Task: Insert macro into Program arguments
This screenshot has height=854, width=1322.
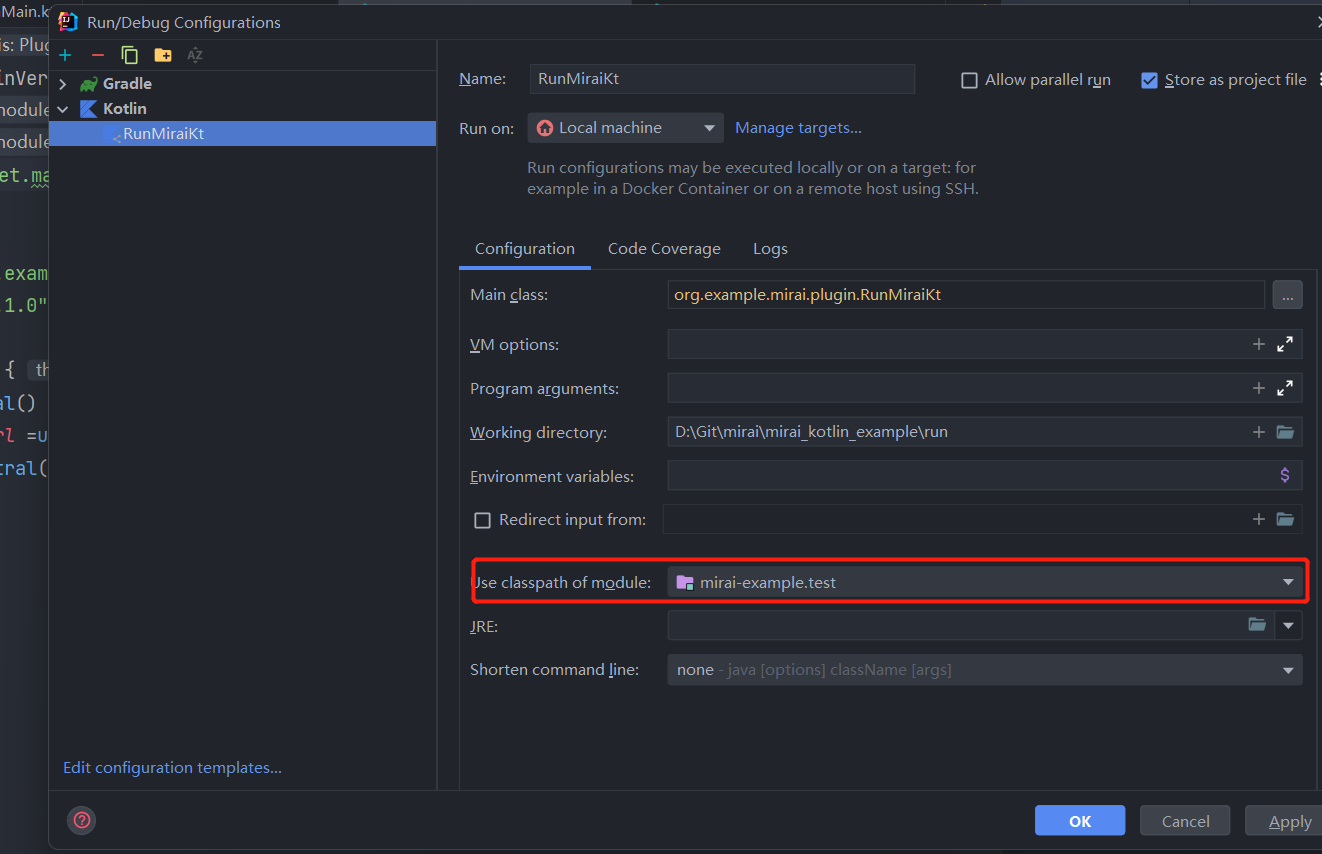Action: [1259, 389]
